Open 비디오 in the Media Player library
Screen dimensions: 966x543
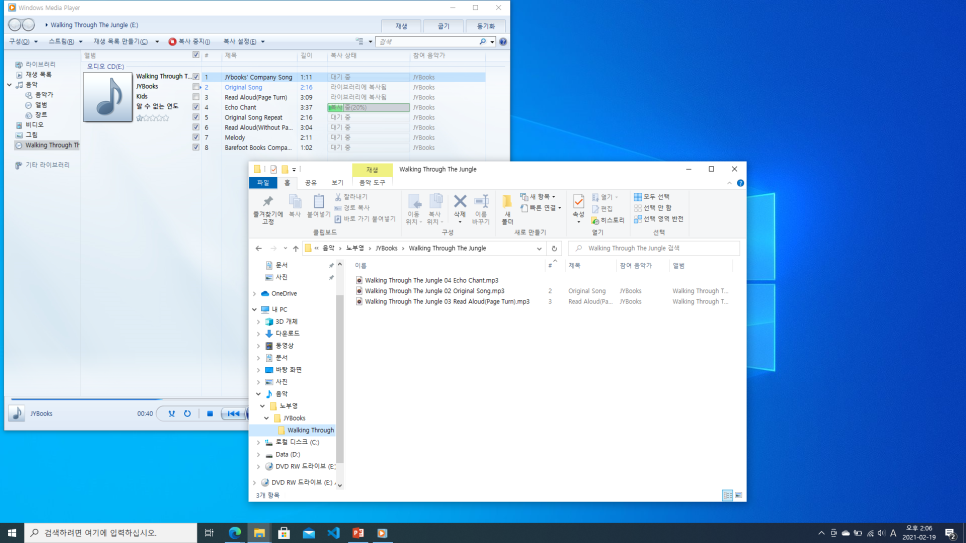pyautogui.click(x=30, y=125)
